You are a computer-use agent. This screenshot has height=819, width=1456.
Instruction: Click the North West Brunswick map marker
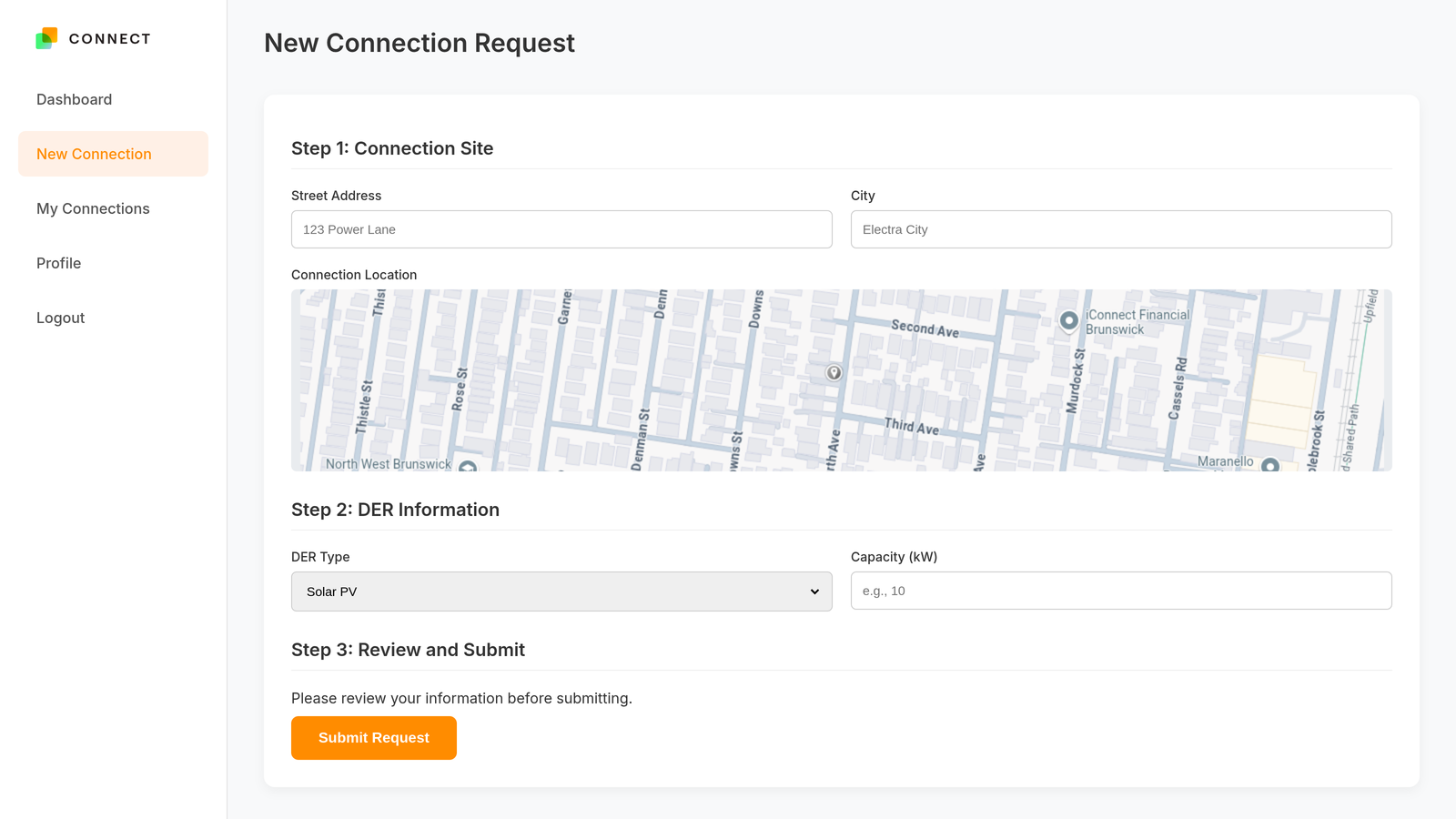[468, 466]
